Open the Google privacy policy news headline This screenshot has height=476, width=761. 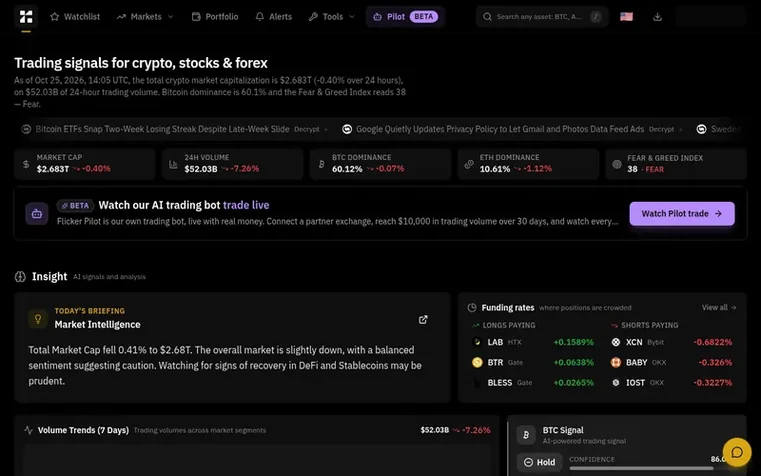pos(500,129)
